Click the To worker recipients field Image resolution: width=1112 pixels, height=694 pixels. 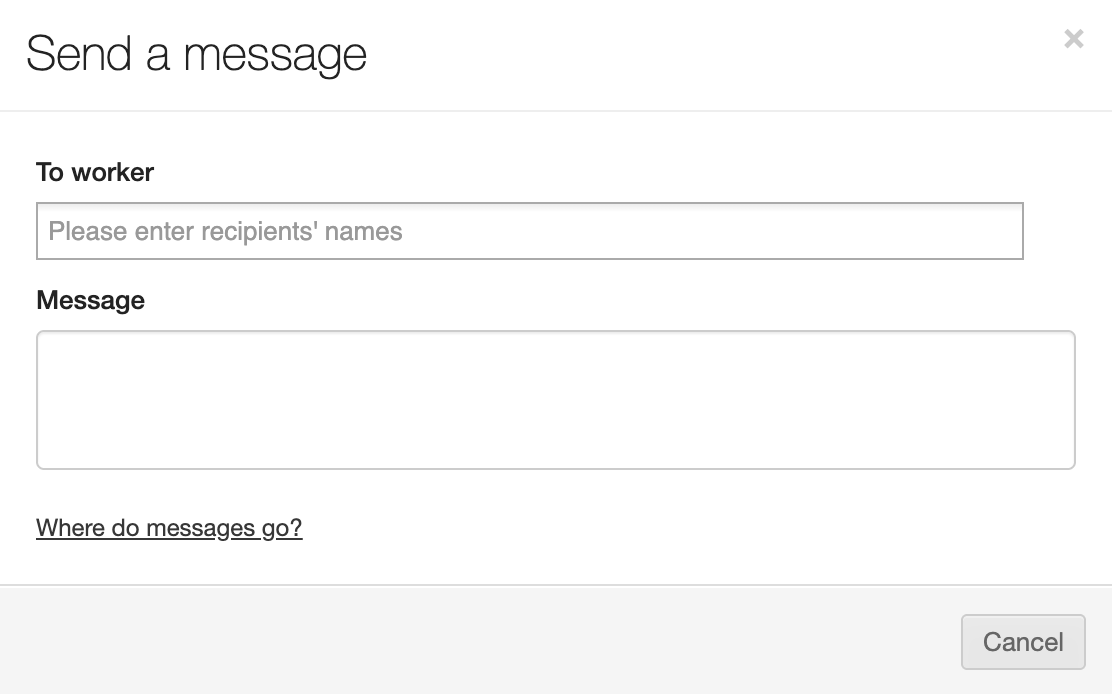529,231
